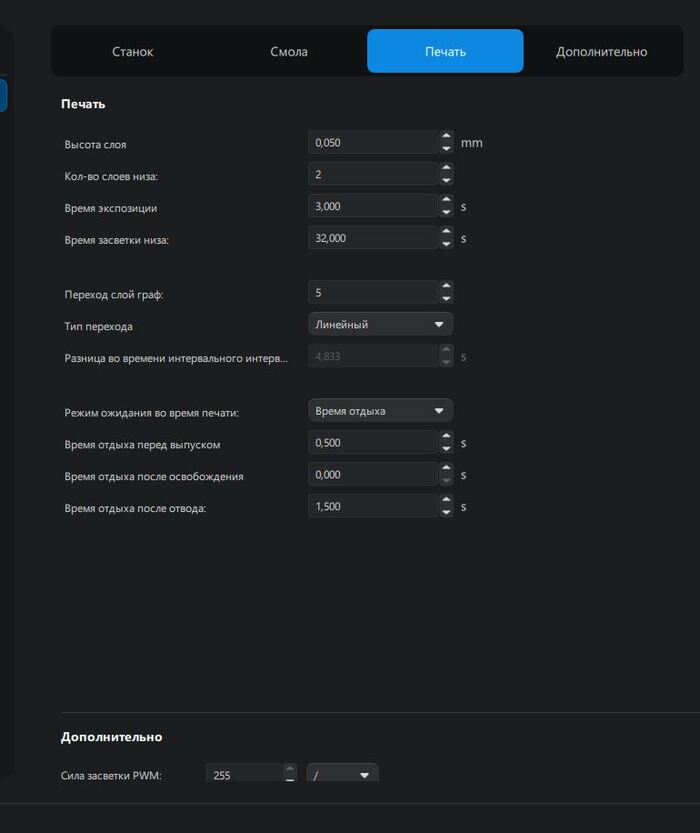700x833 pixels.
Task: Go to the Дополнительно tab
Action: tap(601, 51)
